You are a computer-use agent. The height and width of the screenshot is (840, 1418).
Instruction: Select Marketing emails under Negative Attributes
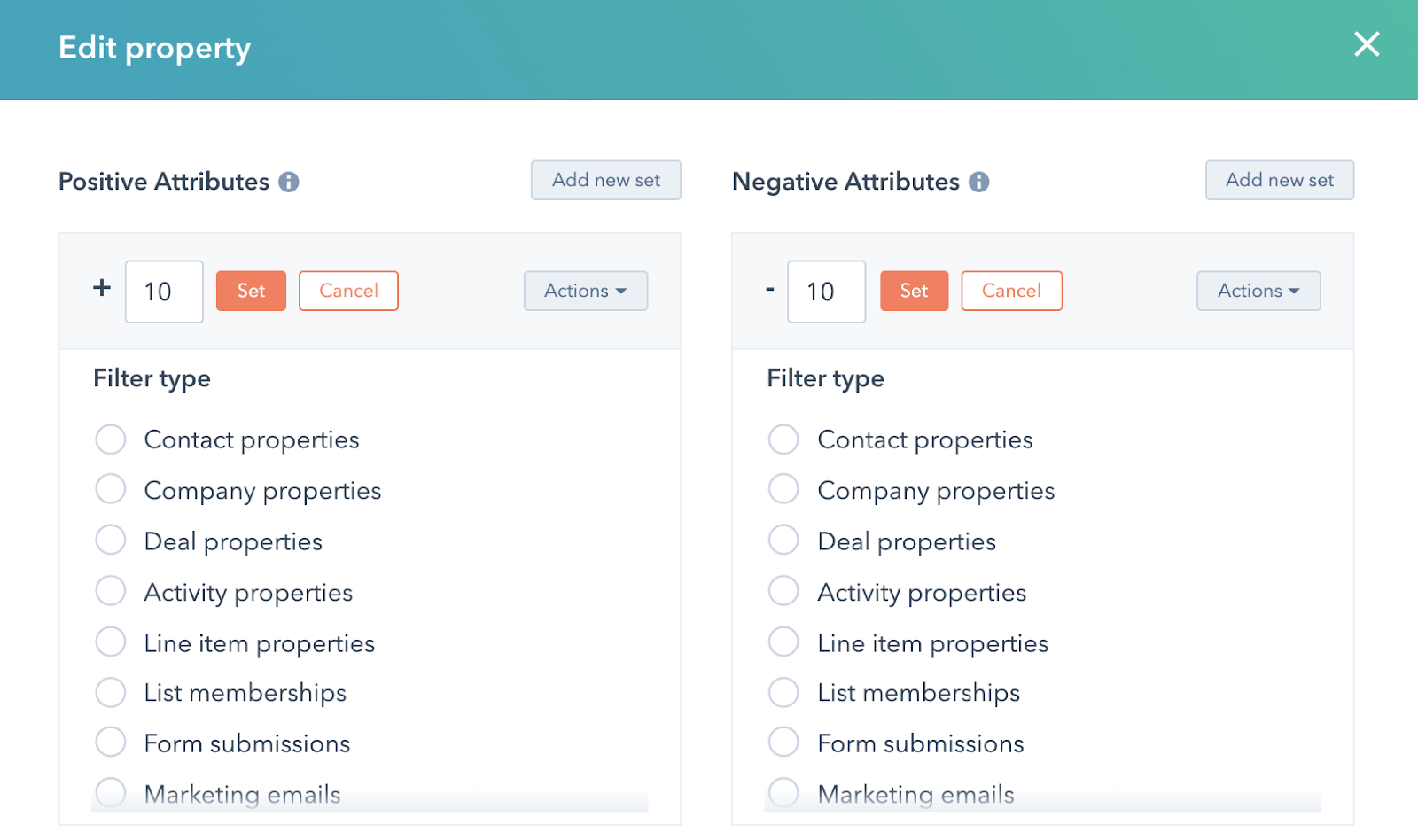pos(783,793)
